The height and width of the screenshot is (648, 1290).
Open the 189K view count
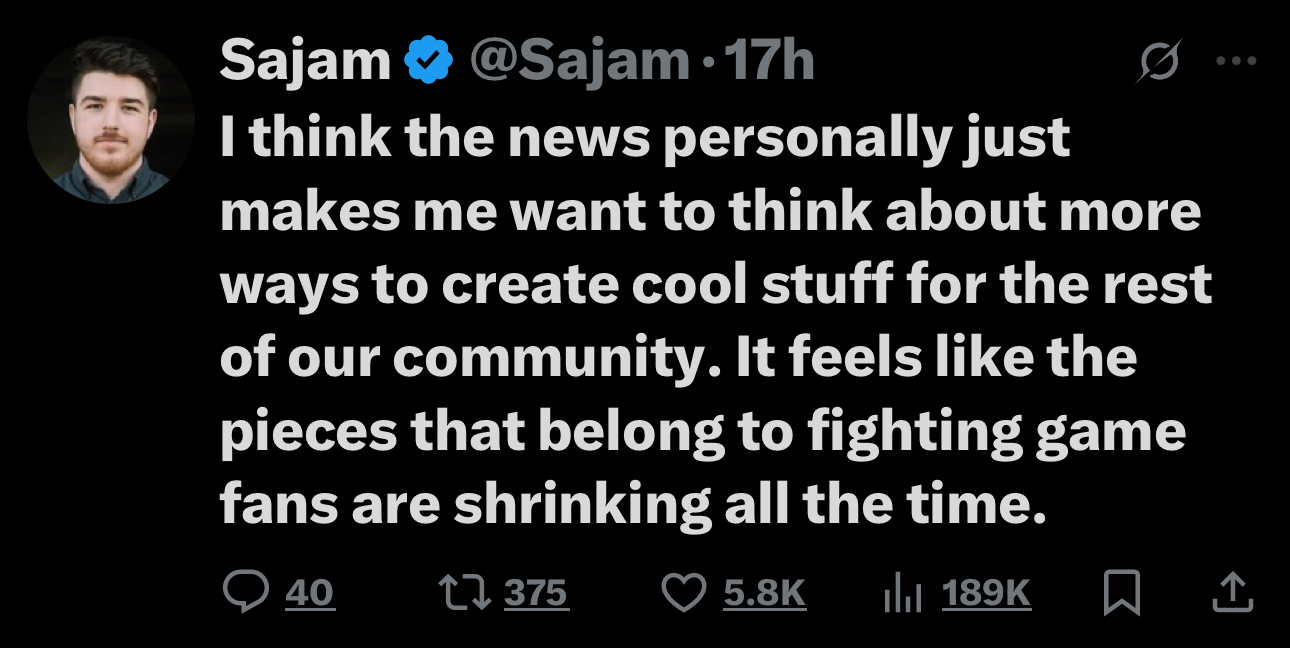coord(986,594)
